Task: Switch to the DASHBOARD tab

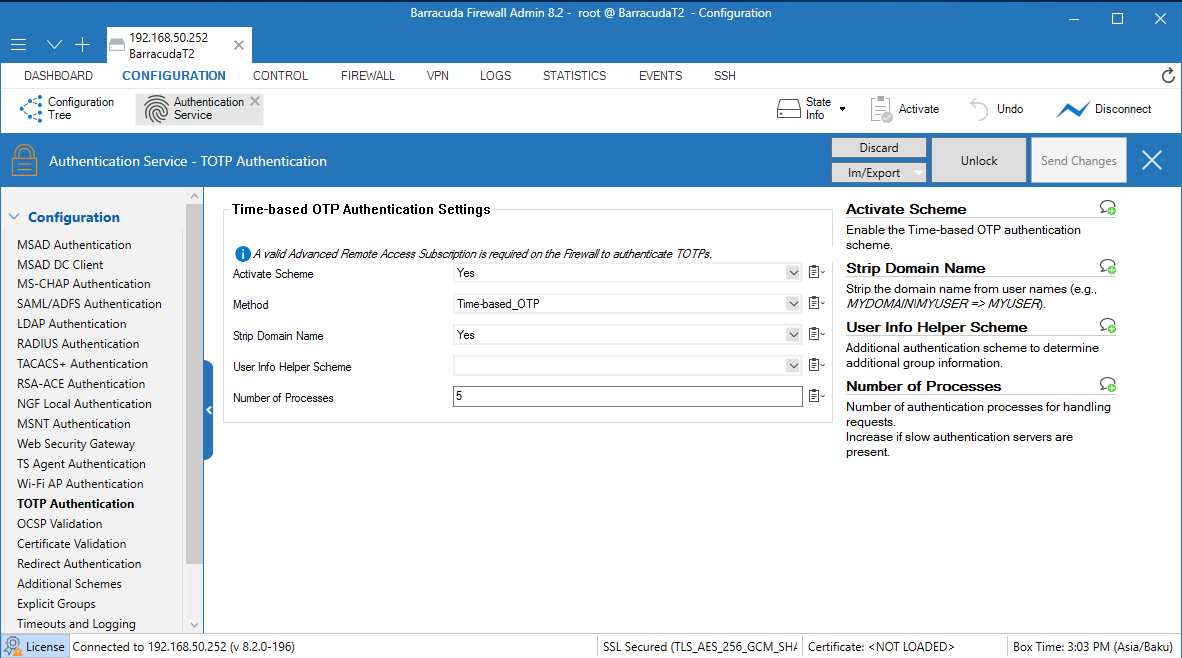Action: click(58, 75)
